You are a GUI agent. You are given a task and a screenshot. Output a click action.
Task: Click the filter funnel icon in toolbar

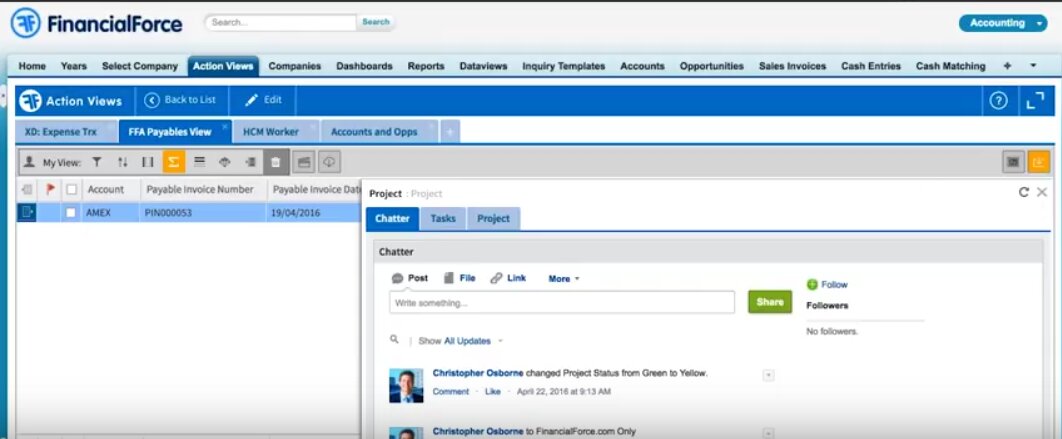97,161
